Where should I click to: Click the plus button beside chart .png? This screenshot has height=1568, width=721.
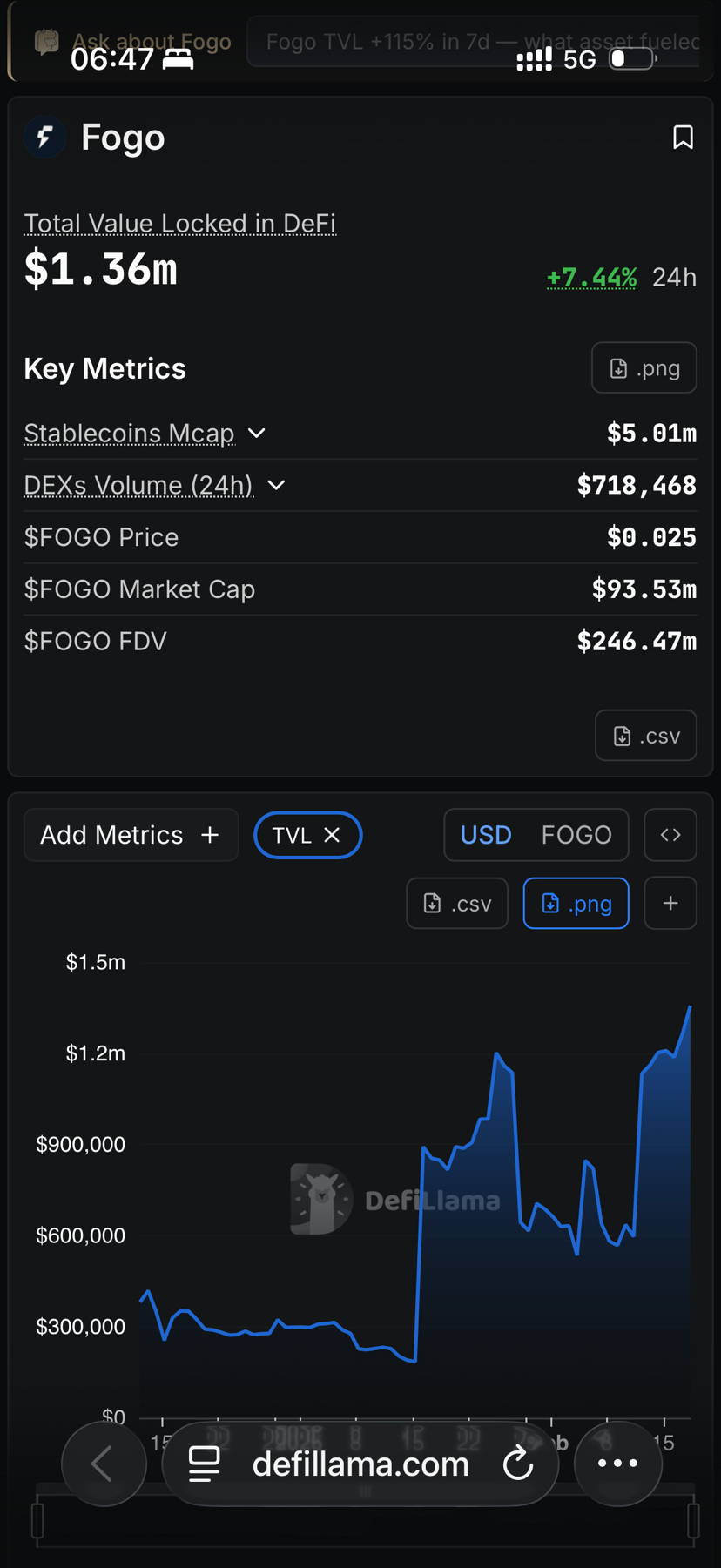[x=670, y=904]
